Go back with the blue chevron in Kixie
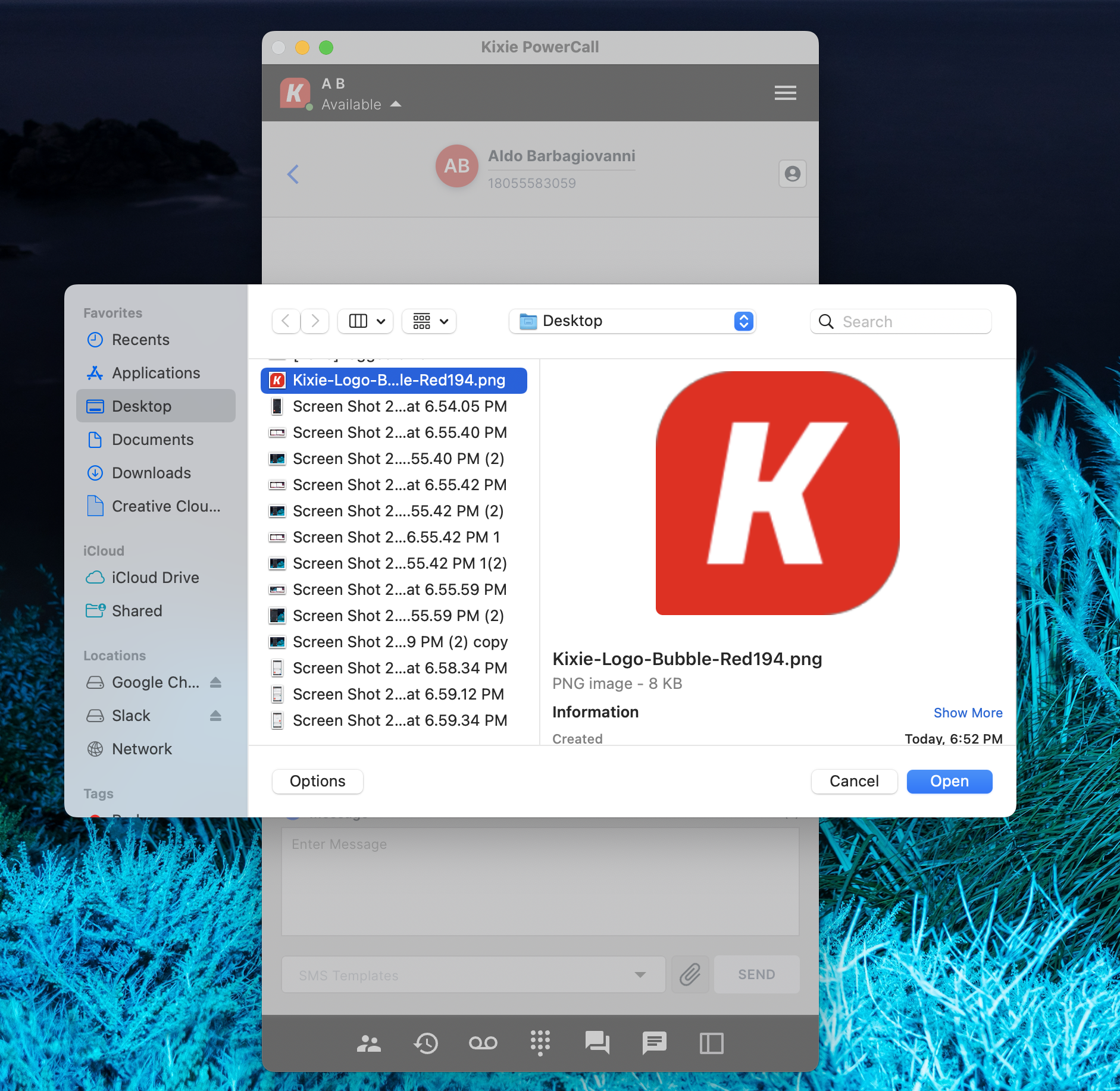The image size is (1120, 1091). (x=293, y=174)
